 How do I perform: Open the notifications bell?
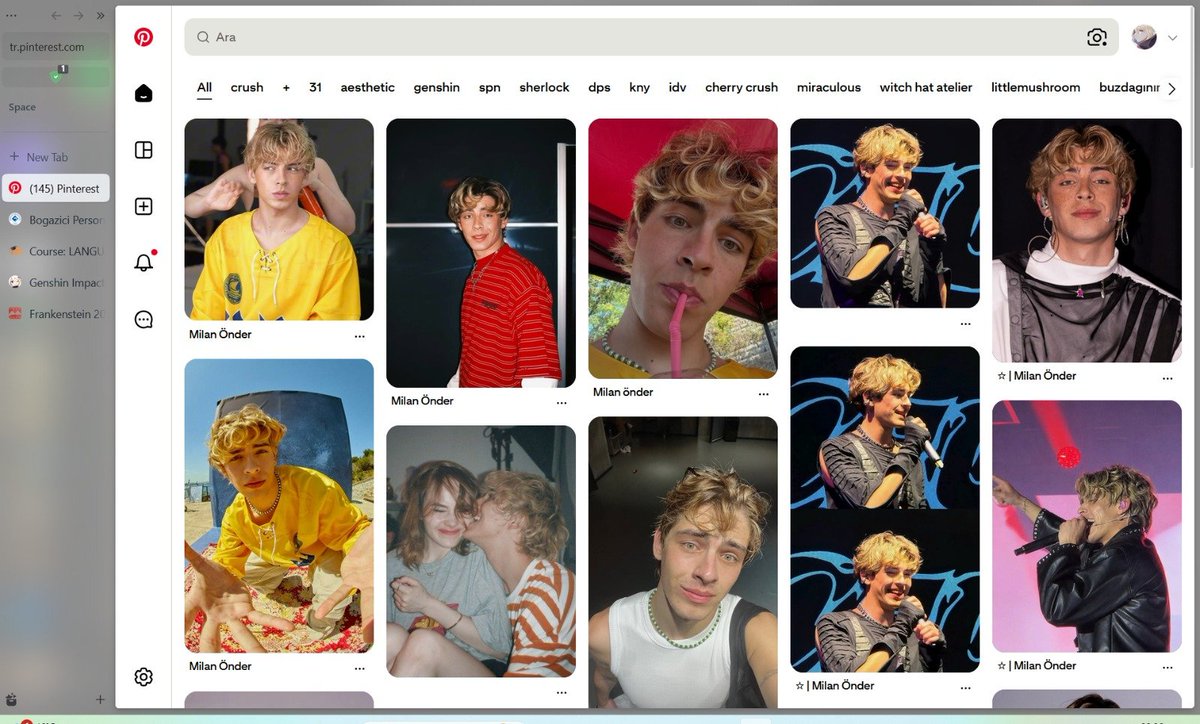pyautogui.click(x=144, y=262)
